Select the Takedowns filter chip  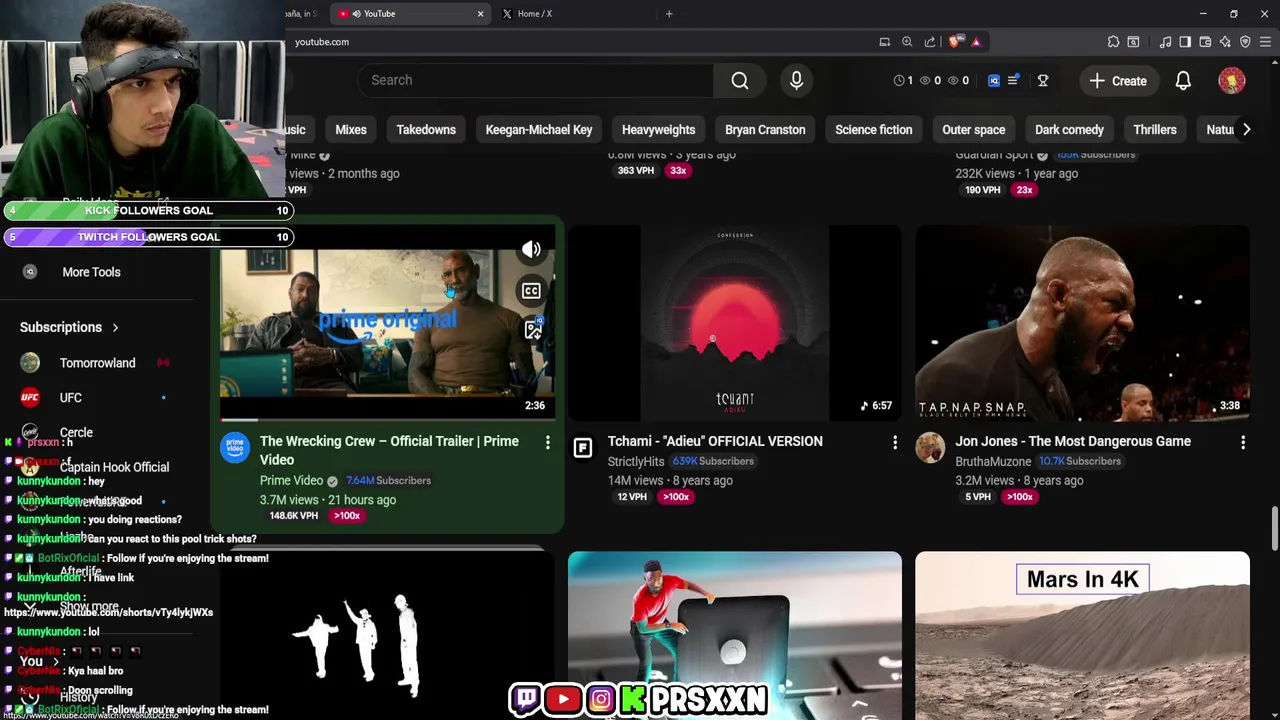(426, 130)
